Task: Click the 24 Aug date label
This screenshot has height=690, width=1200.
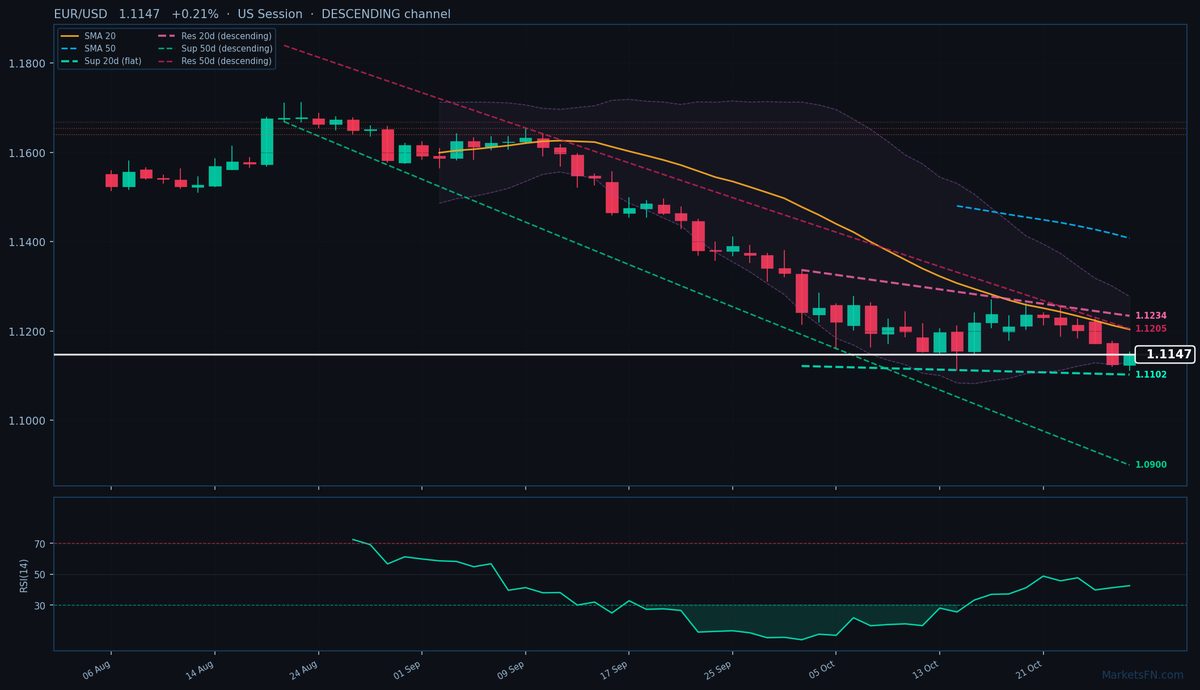Action: click(x=303, y=670)
